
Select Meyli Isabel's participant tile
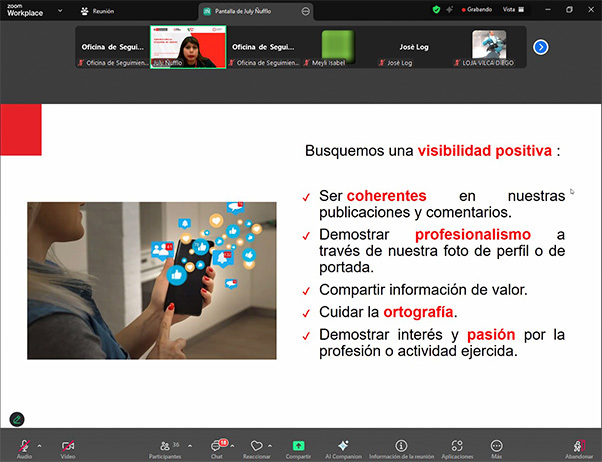pos(338,47)
